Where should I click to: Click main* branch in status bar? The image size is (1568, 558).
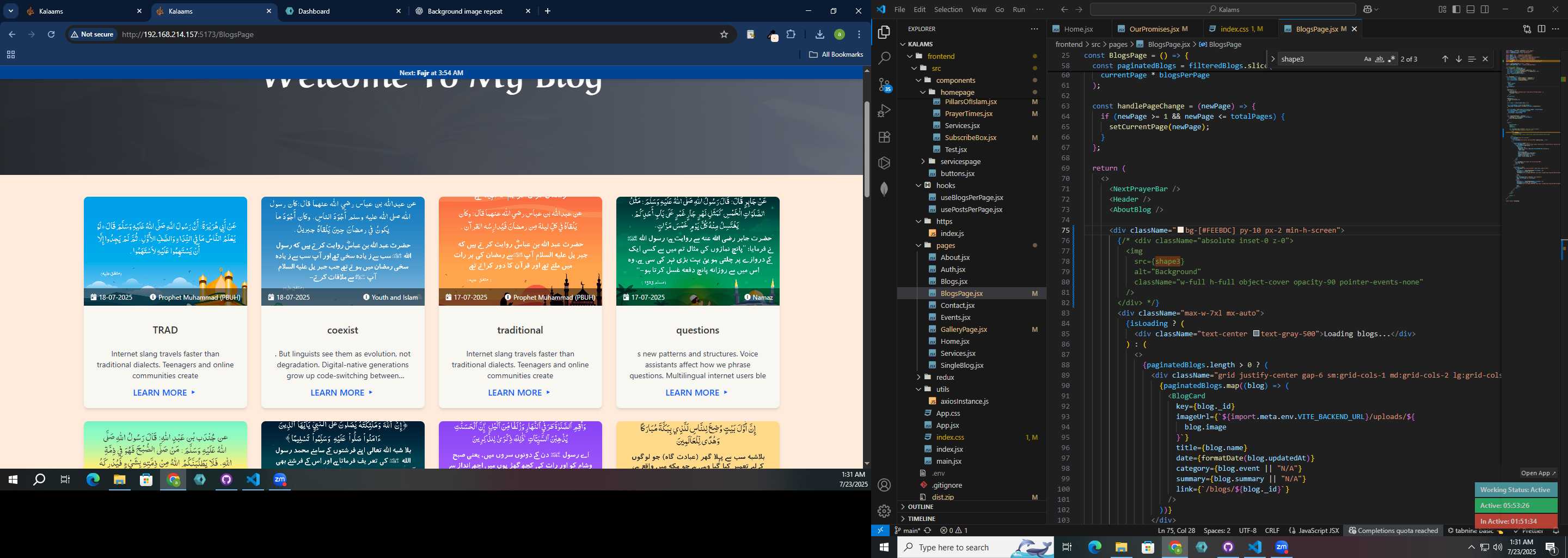[x=907, y=531]
